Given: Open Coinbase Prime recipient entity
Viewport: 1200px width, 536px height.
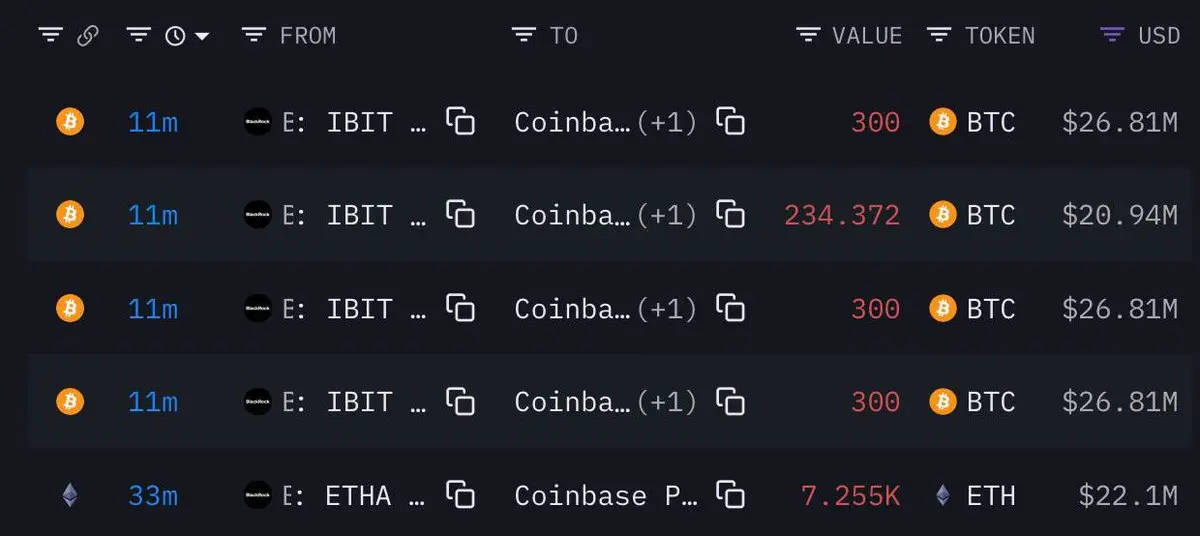Looking at the screenshot, I should click(x=606, y=495).
